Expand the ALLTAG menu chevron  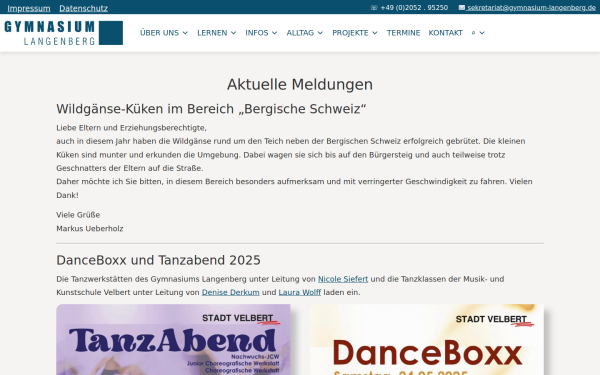(320, 33)
